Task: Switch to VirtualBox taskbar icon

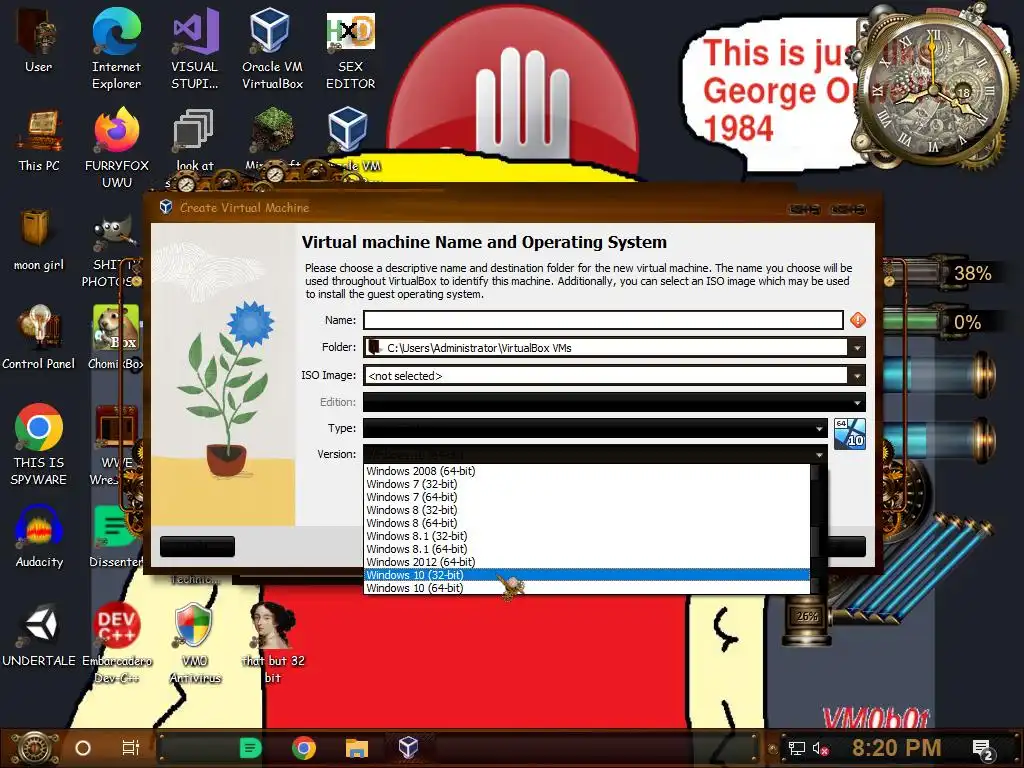Action: [408, 747]
